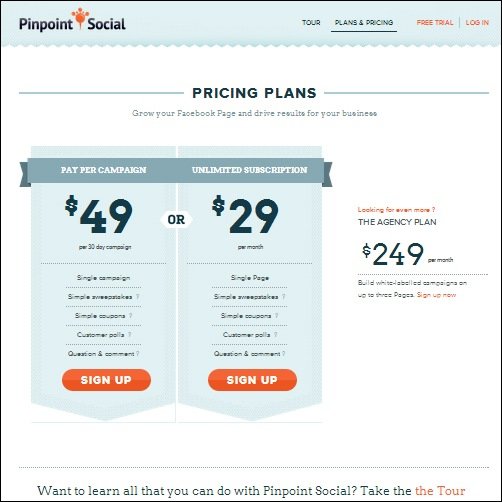Click help icon next to Pay Per Campaign coupons
Screen dimensions: 502x502
point(130,316)
